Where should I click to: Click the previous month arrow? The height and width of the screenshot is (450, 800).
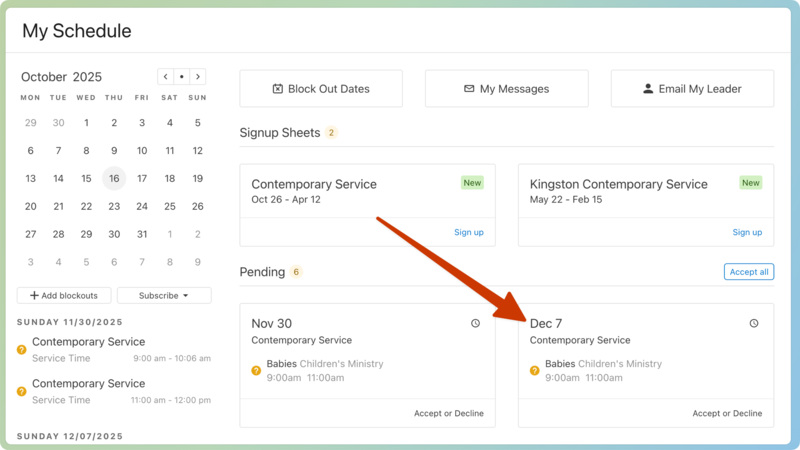(166, 77)
